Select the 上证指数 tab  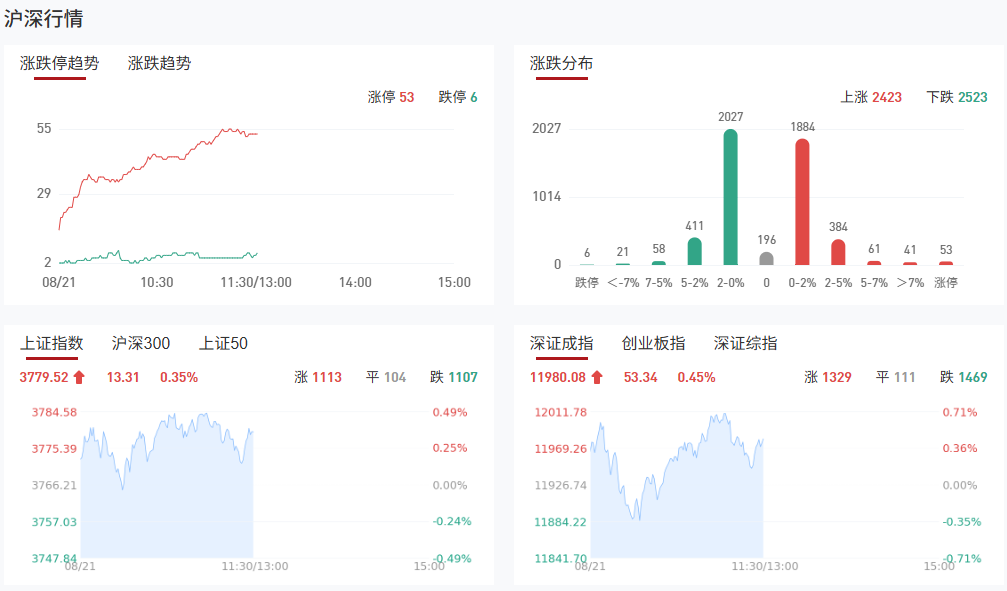[52, 343]
